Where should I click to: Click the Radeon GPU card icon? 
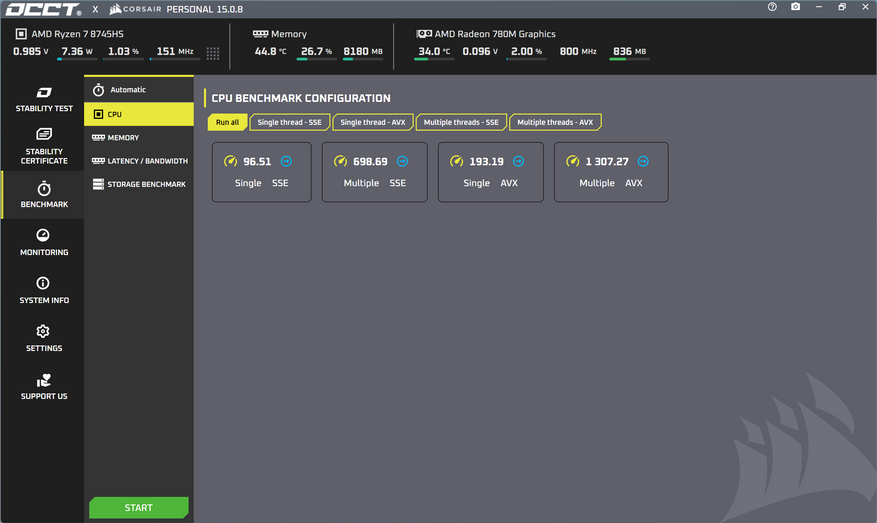point(424,34)
